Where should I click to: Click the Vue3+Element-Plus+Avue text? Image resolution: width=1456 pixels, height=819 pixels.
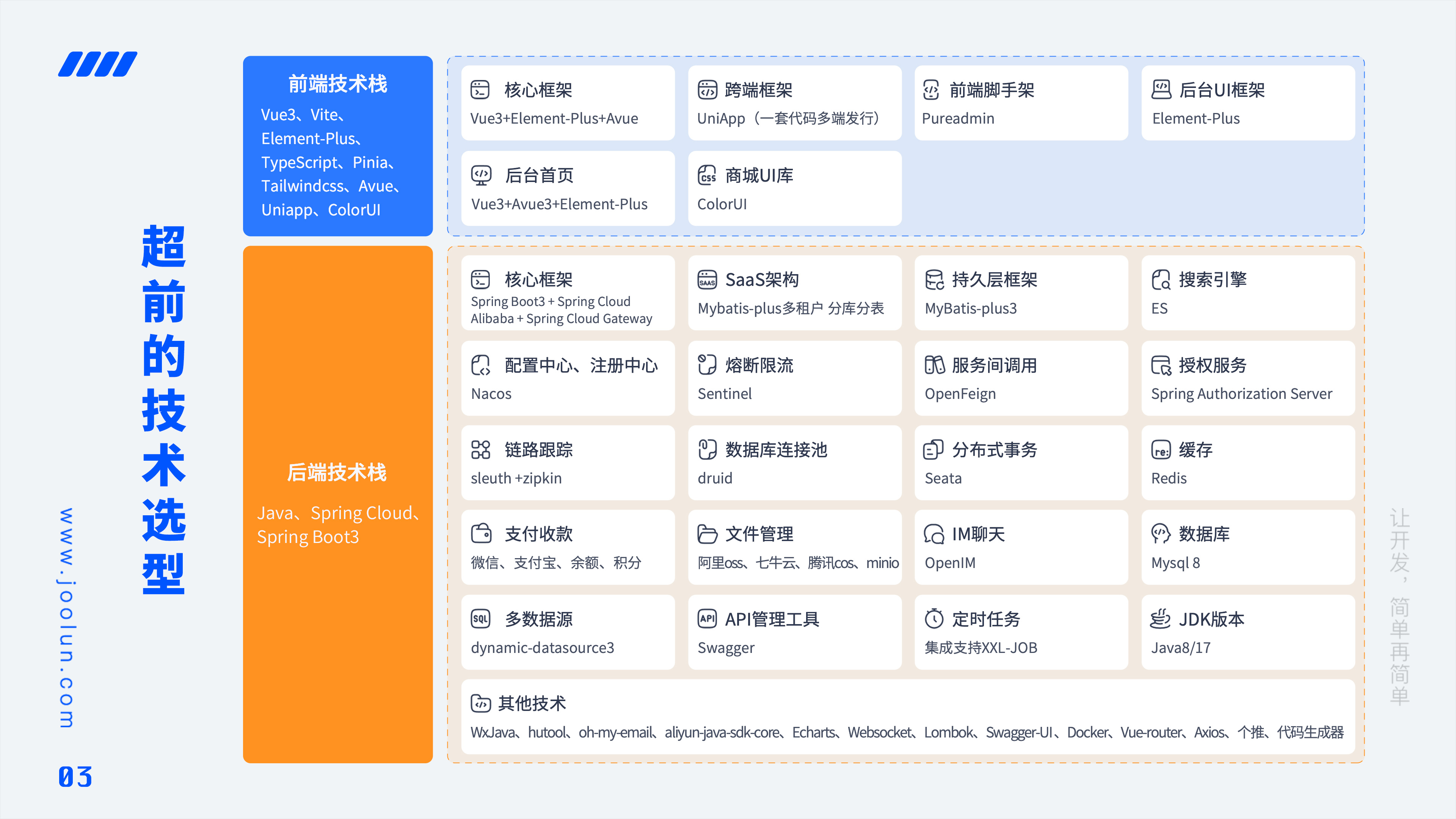pyautogui.click(x=554, y=119)
